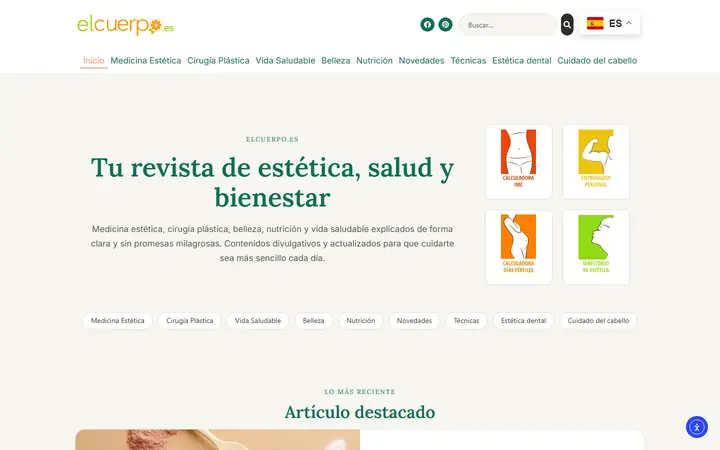Open Vida Saludable nav menu item
Viewport: 720px width, 450px height.
pos(285,61)
